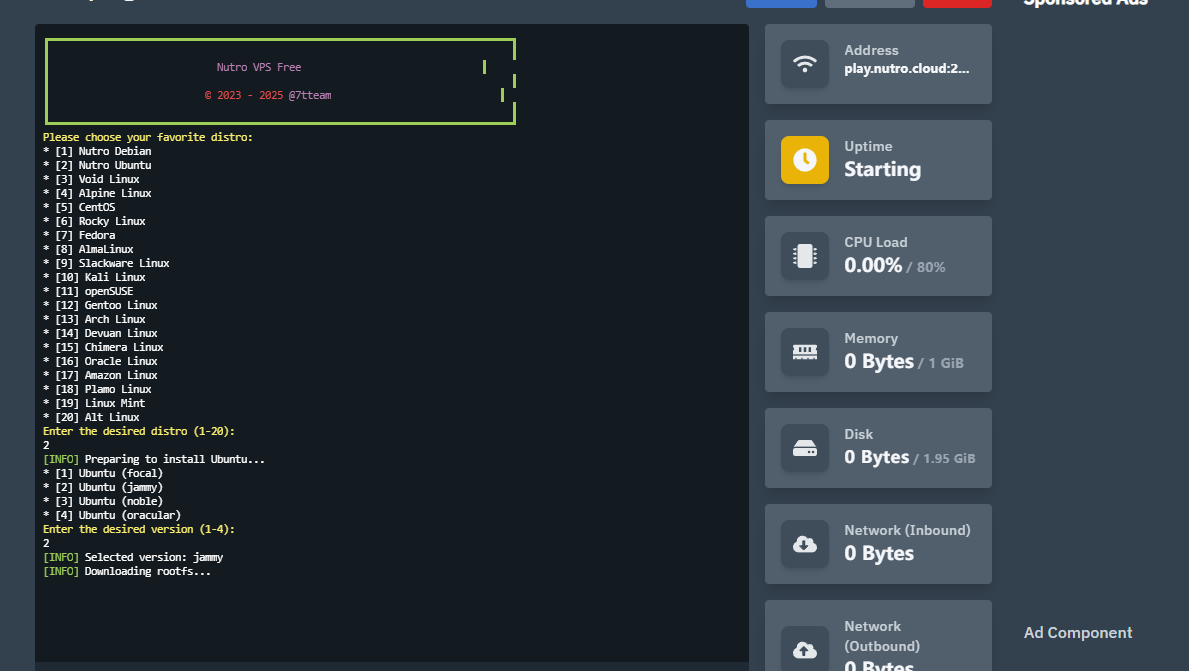This screenshot has width=1189, height=671.
Task: Click the Disk drive icon
Action: point(804,448)
